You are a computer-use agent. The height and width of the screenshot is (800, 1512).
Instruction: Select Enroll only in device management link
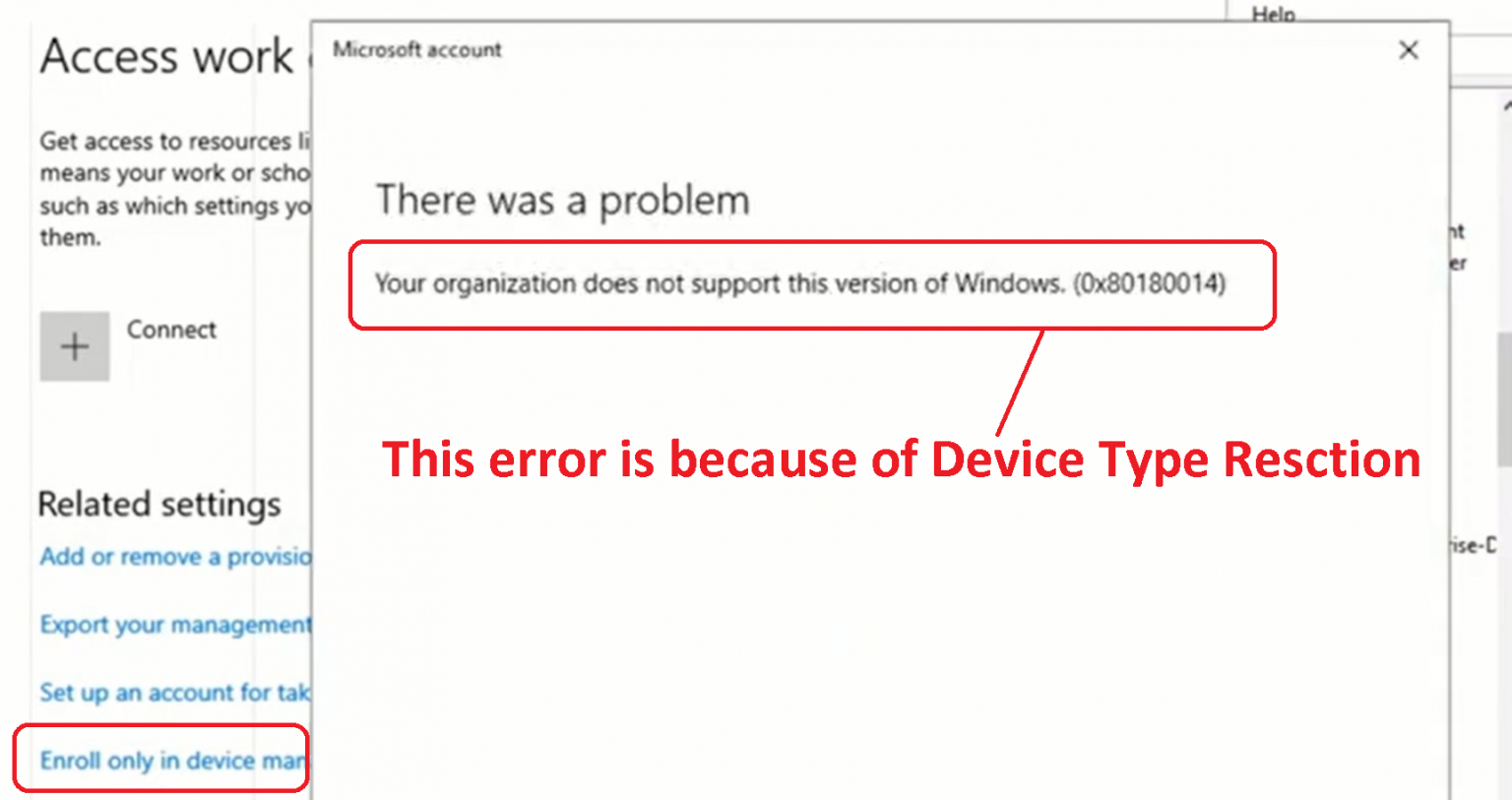171,761
